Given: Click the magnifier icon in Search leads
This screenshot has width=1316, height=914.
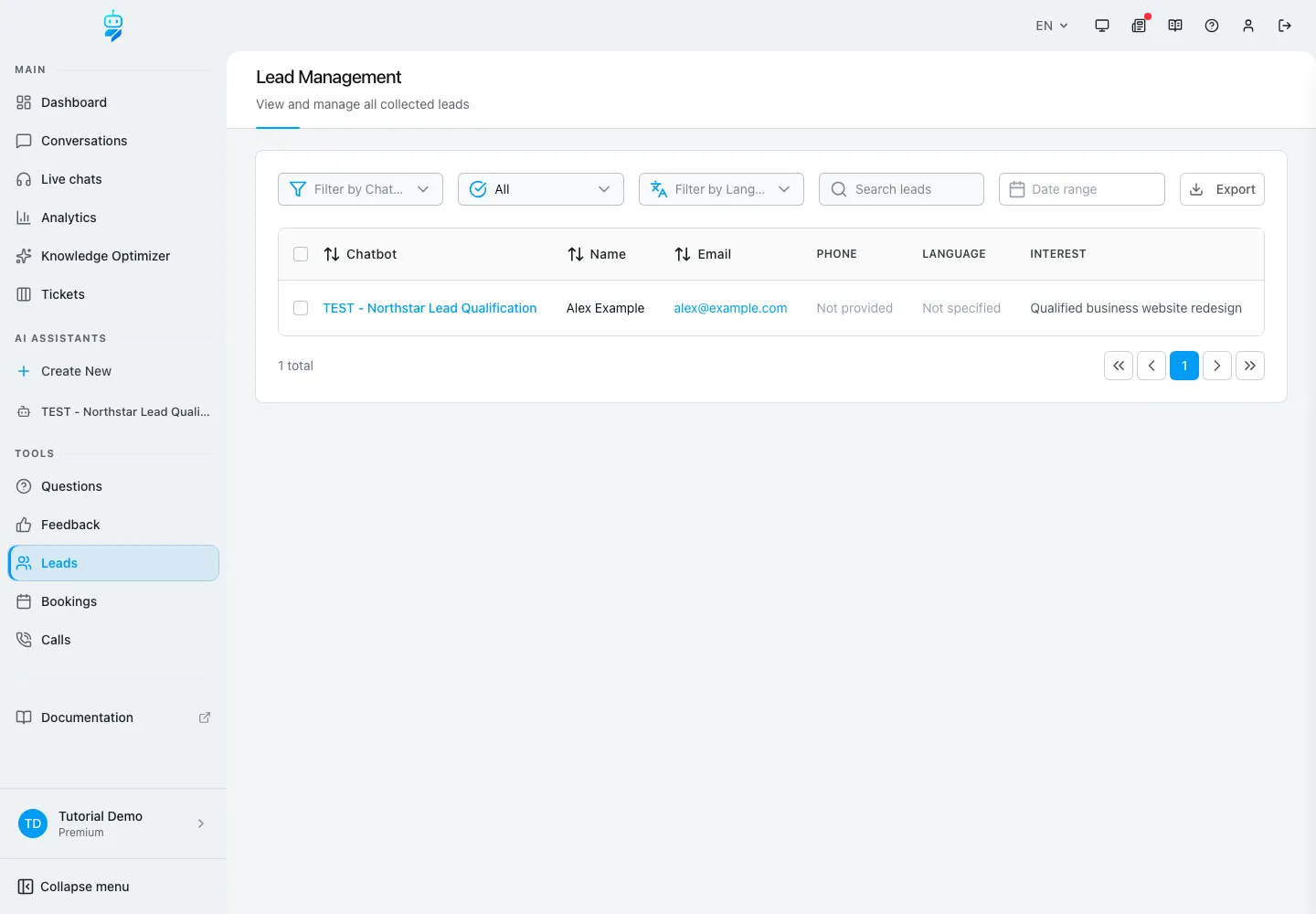Looking at the screenshot, I should [839, 189].
